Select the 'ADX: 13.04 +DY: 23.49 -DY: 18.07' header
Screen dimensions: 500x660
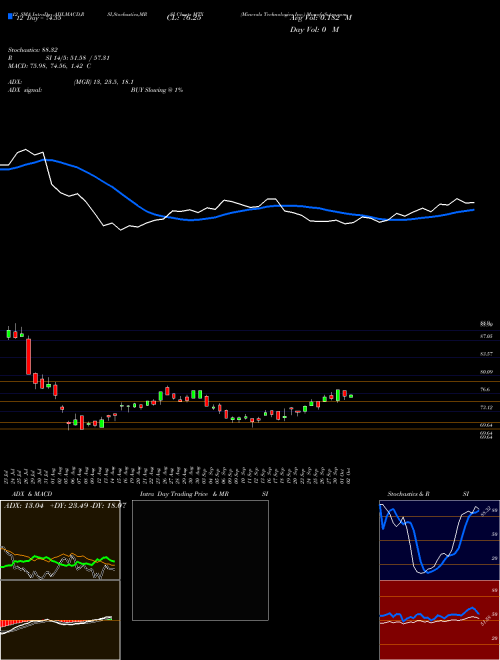pos(65,506)
